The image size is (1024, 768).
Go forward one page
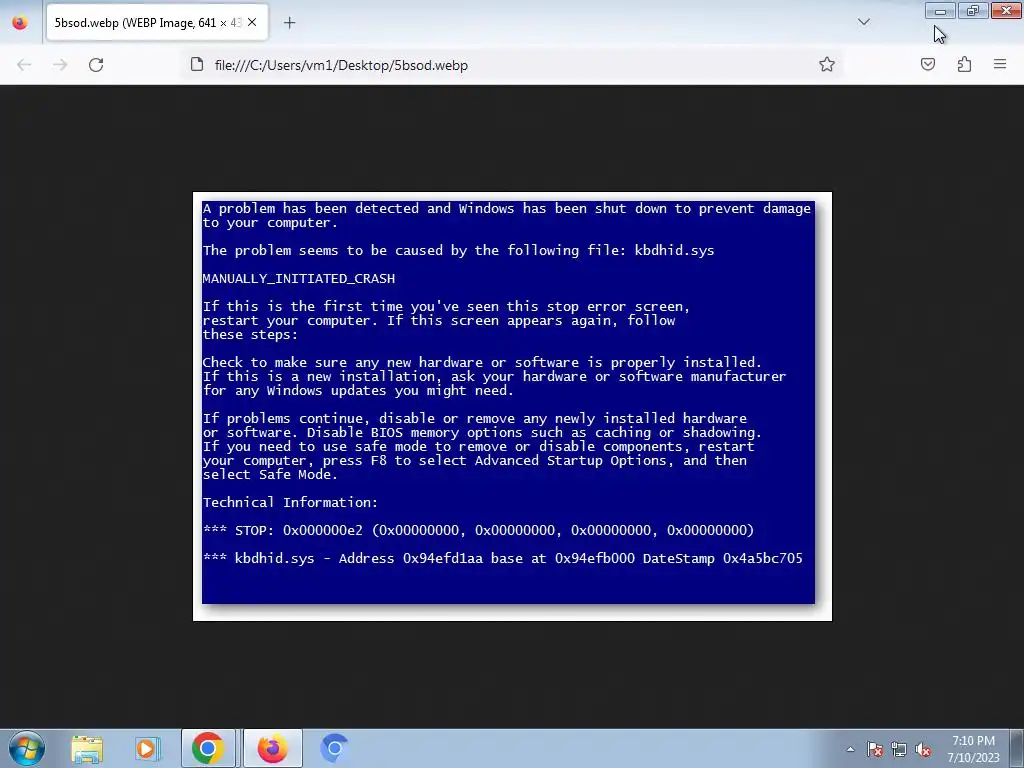pos(60,65)
